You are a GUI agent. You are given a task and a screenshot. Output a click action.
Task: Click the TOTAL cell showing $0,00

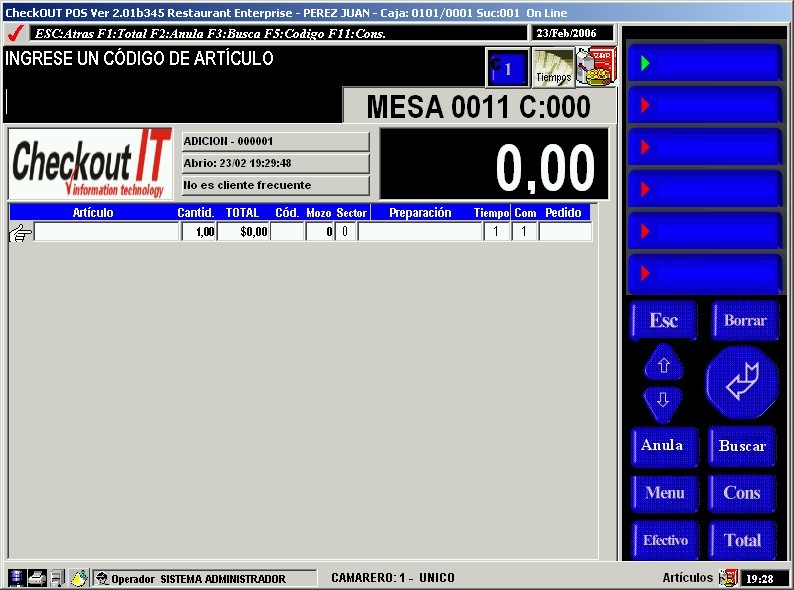[243, 232]
